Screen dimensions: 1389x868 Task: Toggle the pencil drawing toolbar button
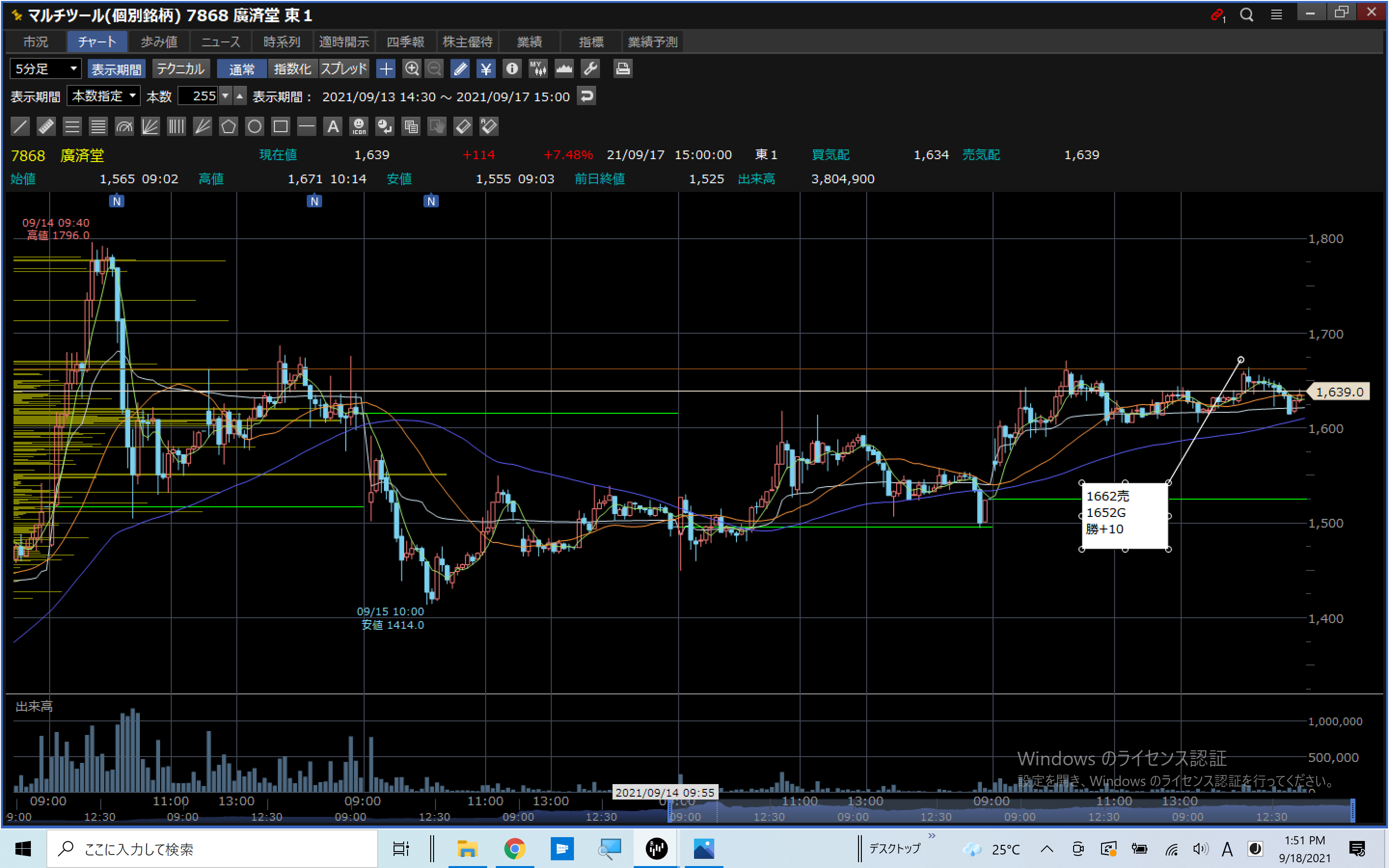coord(460,69)
